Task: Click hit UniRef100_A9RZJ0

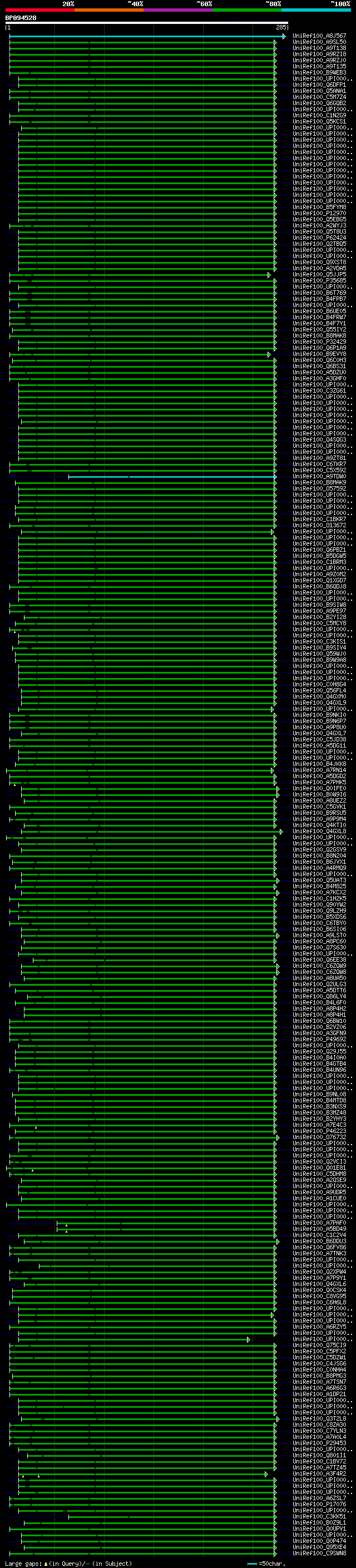Action: pyautogui.click(x=319, y=61)
